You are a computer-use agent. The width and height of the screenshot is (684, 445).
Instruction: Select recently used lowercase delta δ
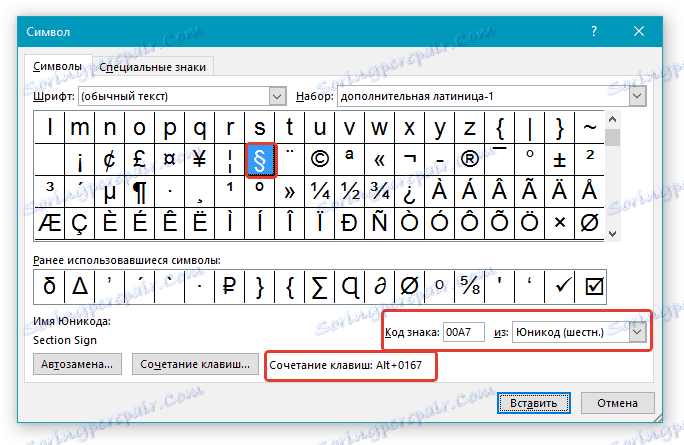pos(49,287)
